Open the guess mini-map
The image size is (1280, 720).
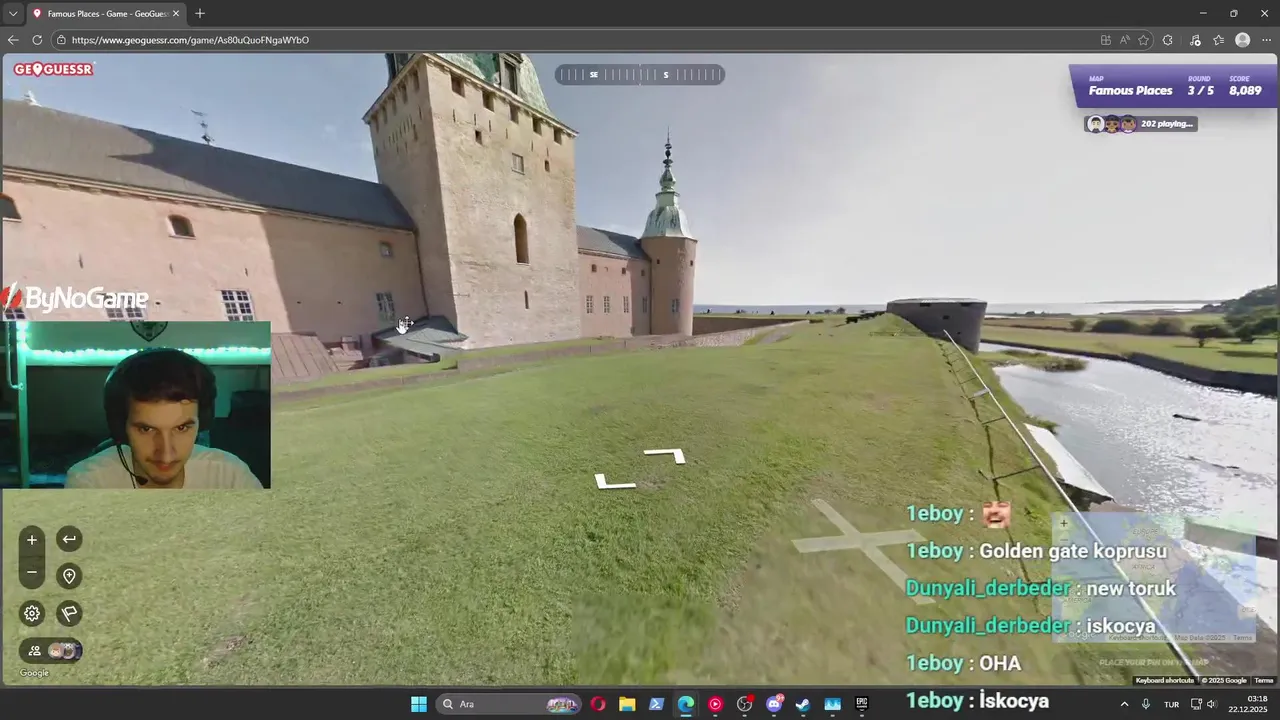click(x=1153, y=577)
